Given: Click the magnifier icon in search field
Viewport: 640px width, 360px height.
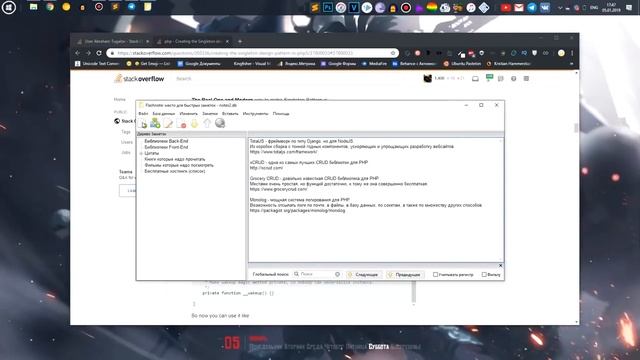Looking at the screenshot, I should pos(296,274).
